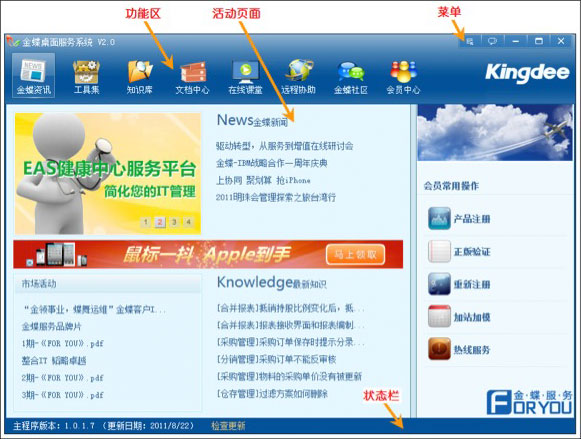Open news link 金蝶-IBM战略合作一周年庆典
Viewport: 581px width, 439px height.
[272, 163]
